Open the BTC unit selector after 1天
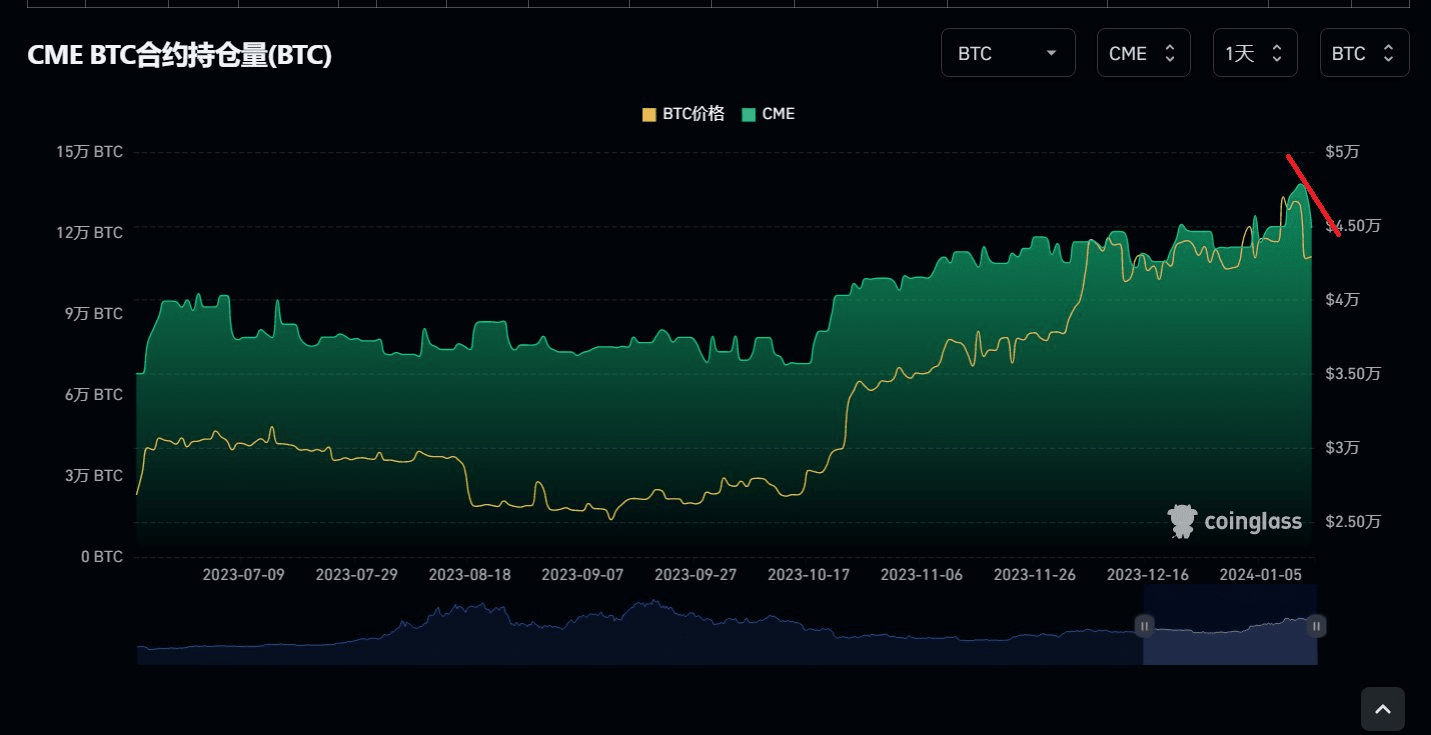The image size is (1431, 735). tap(1364, 53)
